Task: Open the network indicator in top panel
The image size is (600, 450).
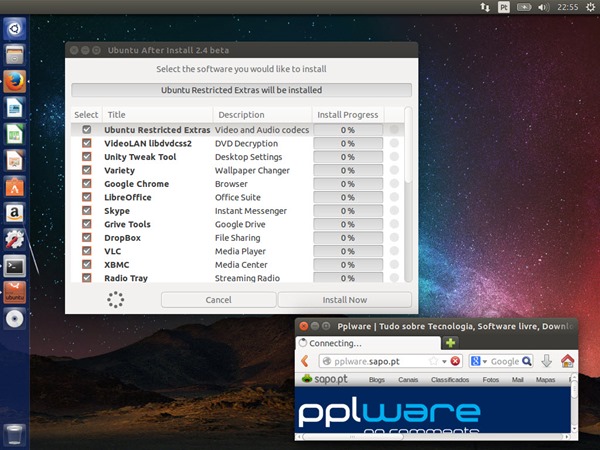Action: pyautogui.click(x=485, y=7)
